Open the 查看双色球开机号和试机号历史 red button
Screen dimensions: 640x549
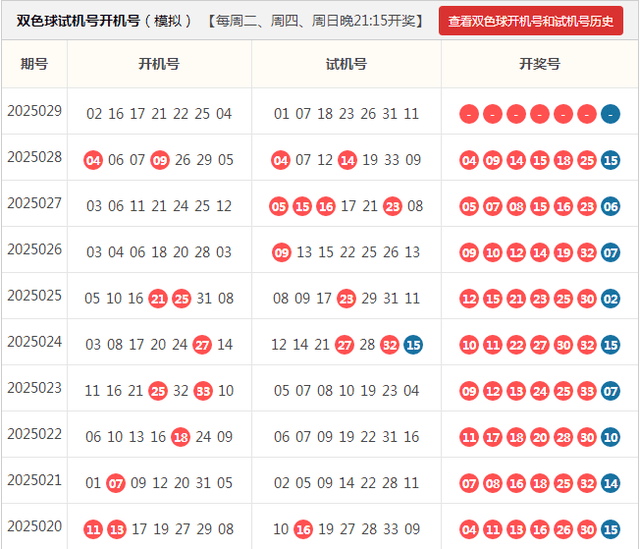[x=531, y=21]
